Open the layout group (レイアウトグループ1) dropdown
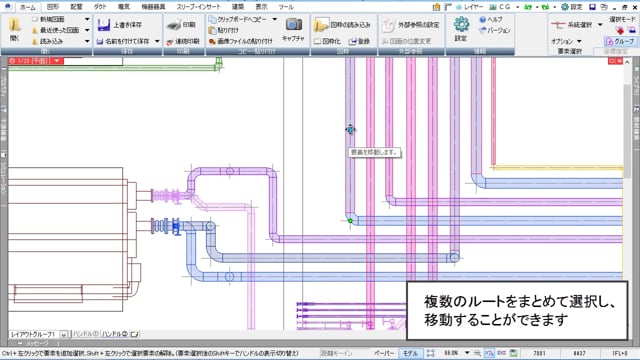The width and height of the screenshot is (640, 360). coord(64,334)
